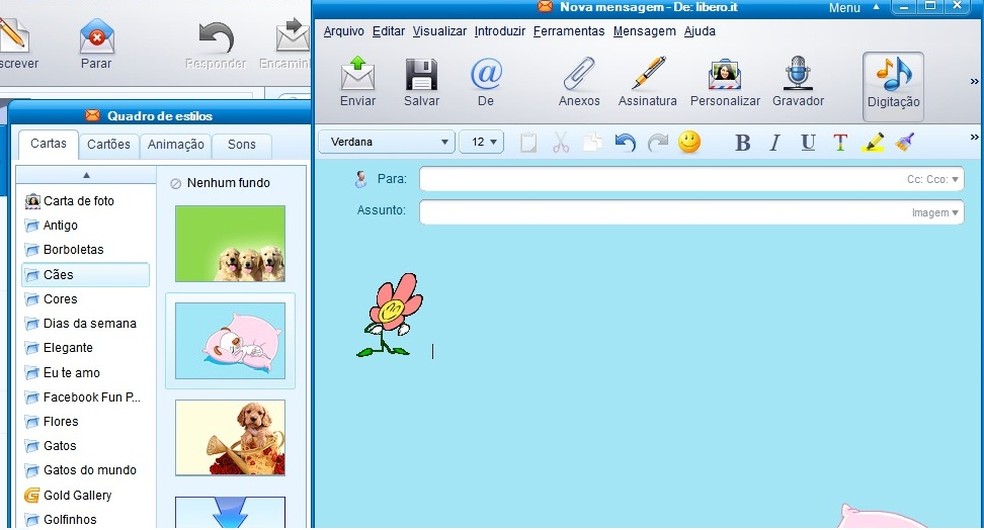Click Responder in the main window toolbar
The height and width of the screenshot is (530, 984).
point(216,44)
